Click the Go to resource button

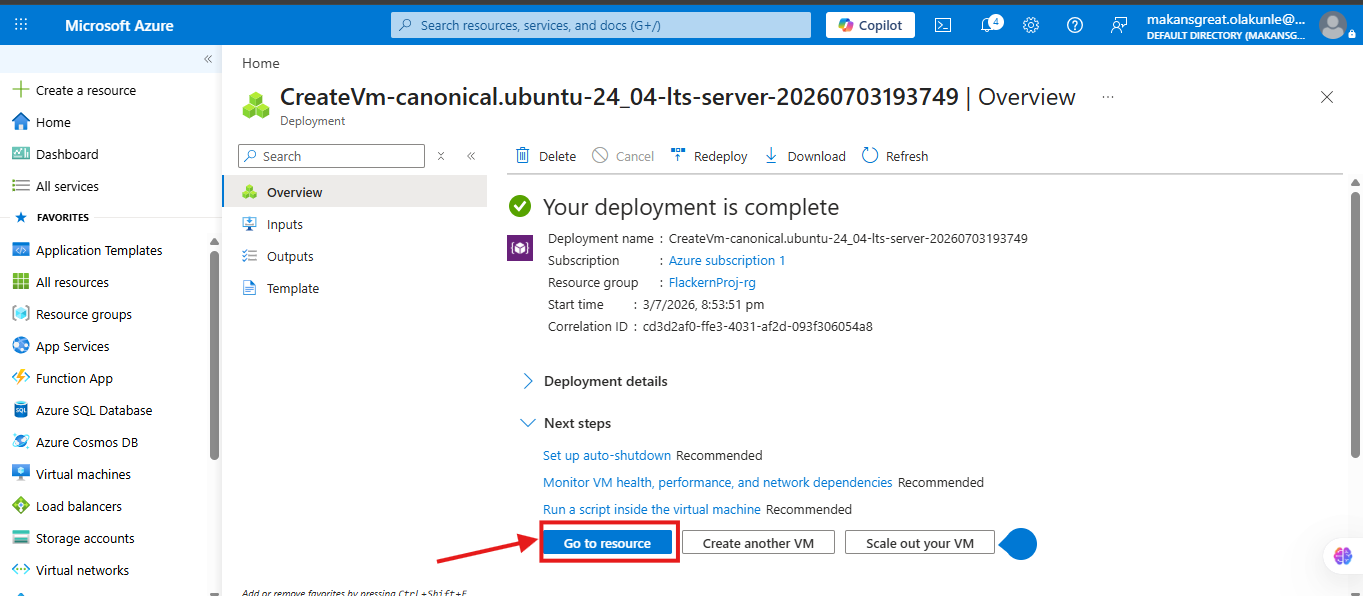607,543
